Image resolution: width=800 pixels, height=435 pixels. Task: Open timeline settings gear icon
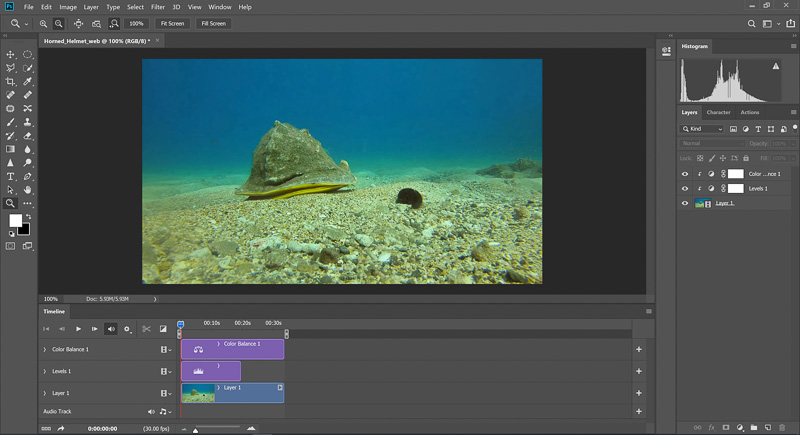point(127,328)
